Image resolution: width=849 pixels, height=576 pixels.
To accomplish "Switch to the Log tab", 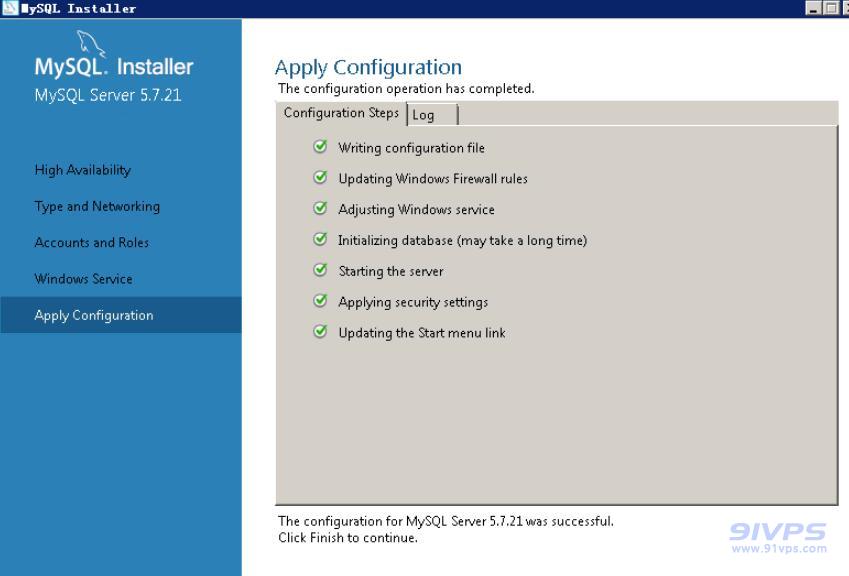I will [x=432, y=115].
